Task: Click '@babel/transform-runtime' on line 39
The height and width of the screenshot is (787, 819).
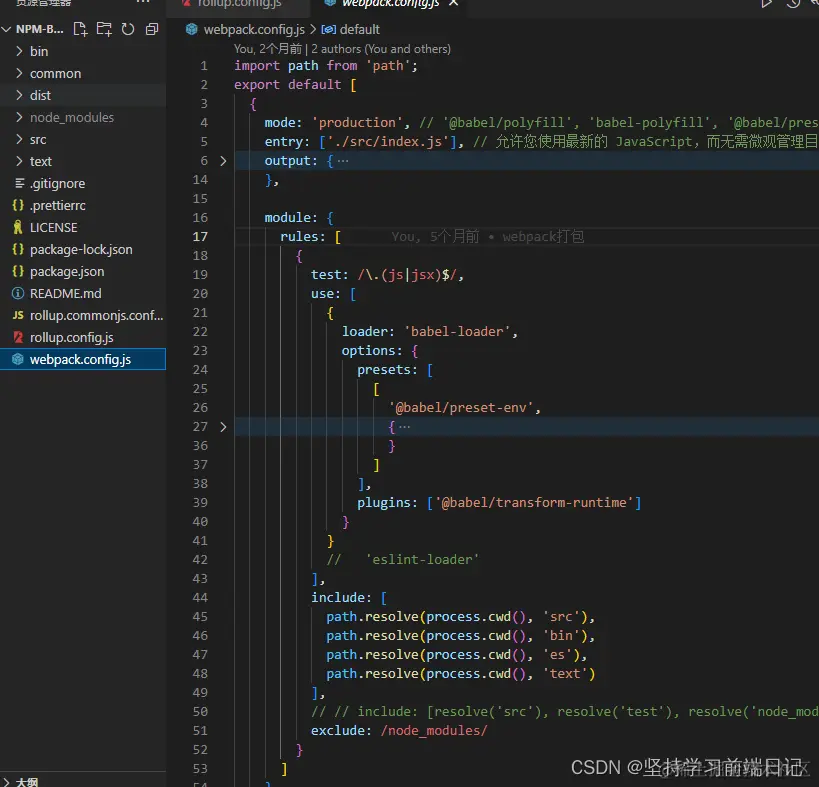Action: pyautogui.click(x=534, y=503)
